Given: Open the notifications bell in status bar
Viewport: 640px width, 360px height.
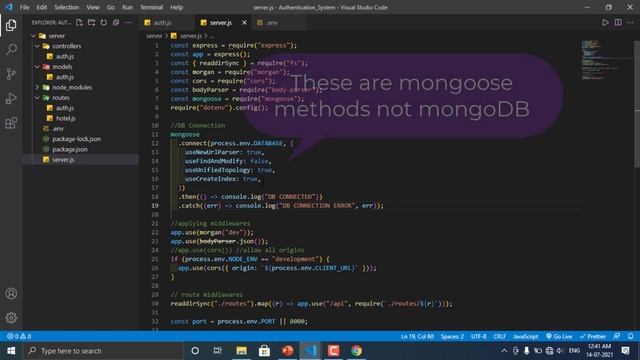Looking at the screenshot, I should pyautogui.click(x=631, y=336).
